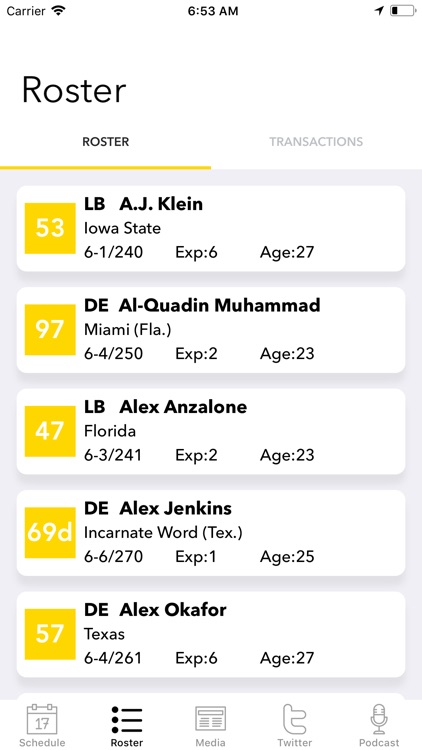
Task: Tap the yellow number 47 jersey badge
Action: click(50, 431)
